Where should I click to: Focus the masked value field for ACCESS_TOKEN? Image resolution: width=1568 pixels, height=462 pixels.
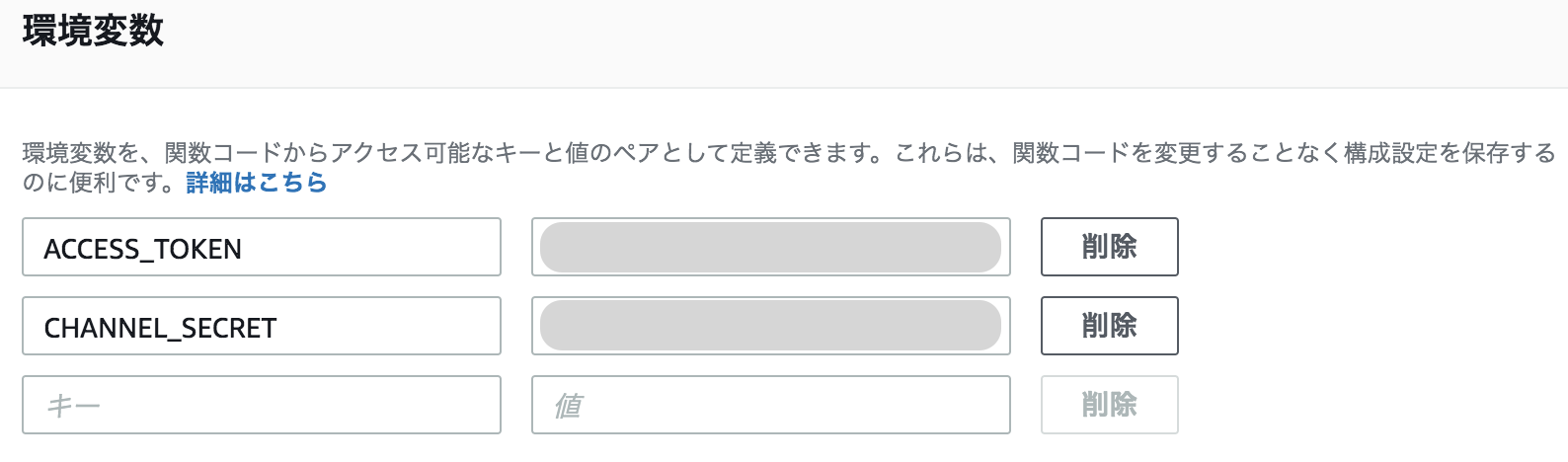click(770, 247)
